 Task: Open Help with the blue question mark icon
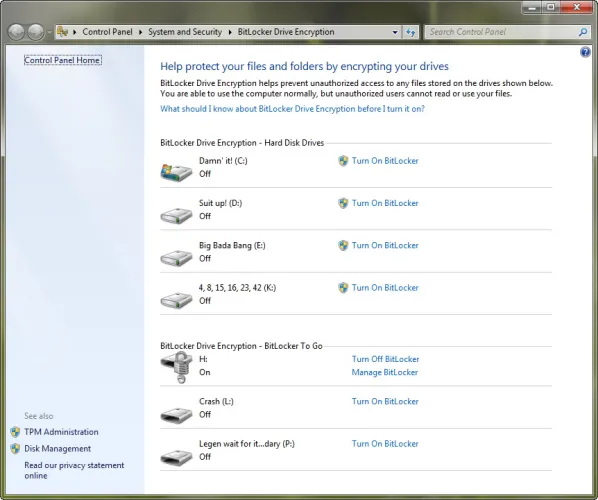coord(585,52)
